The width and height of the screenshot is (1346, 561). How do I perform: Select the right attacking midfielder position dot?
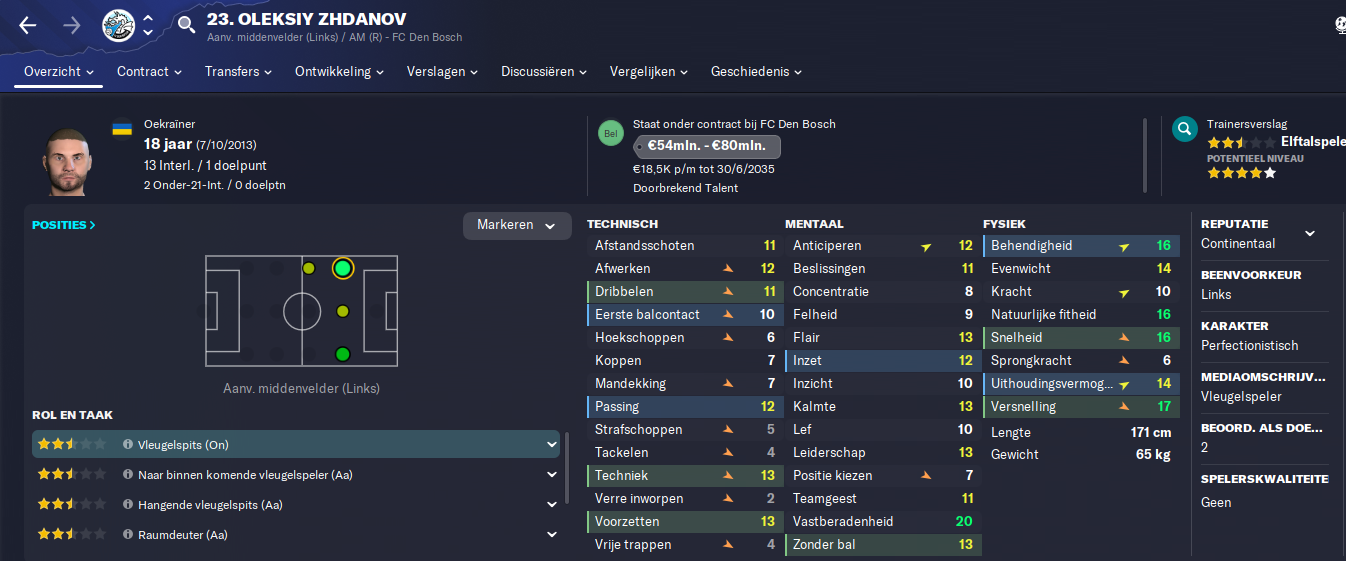pyautogui.click(x=343, y=354)
